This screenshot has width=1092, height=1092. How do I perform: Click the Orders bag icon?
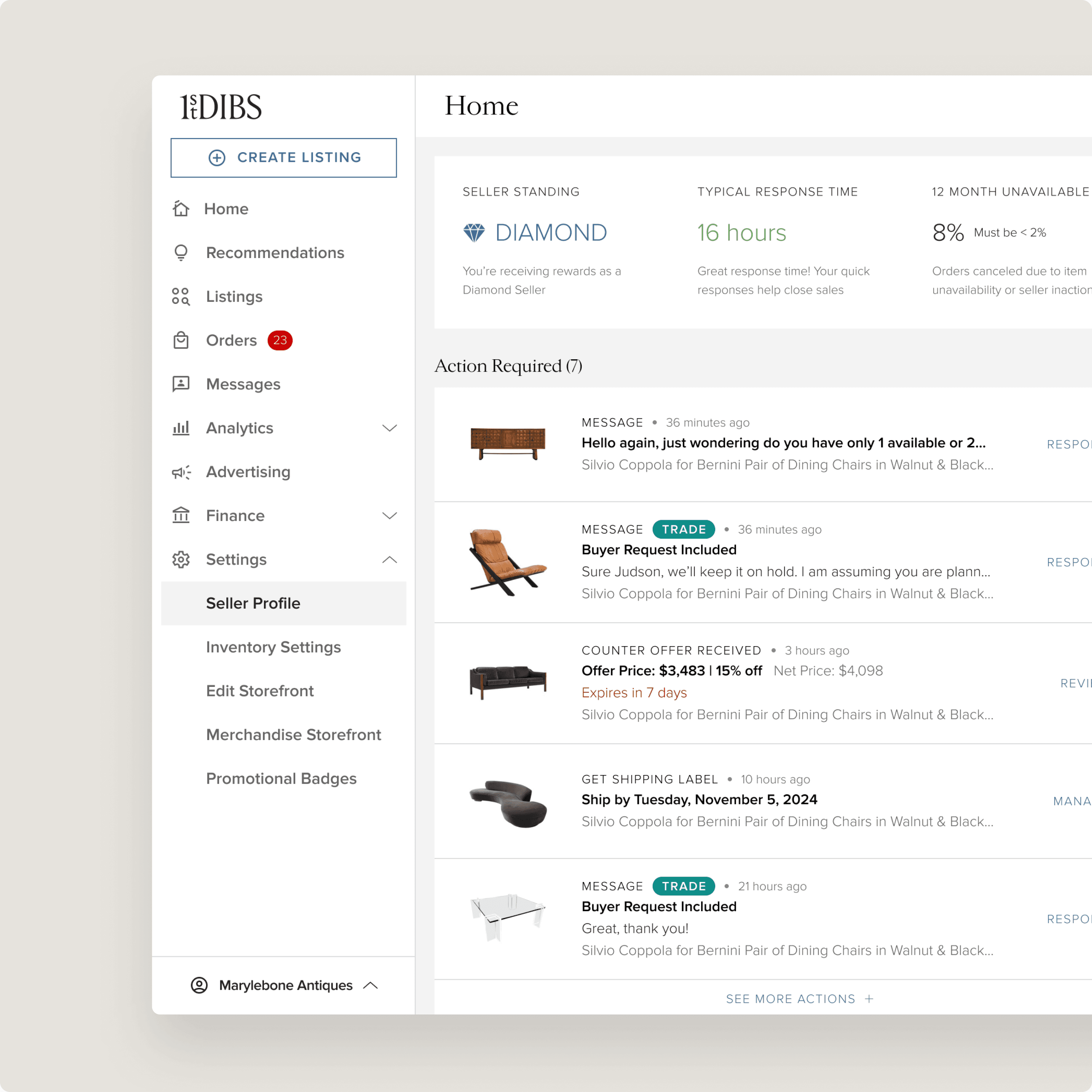tap(181, 340)
